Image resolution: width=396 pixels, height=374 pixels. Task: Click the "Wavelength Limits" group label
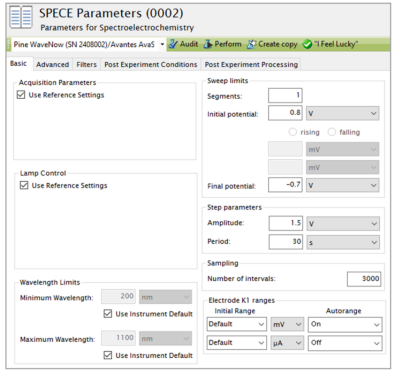[x=50, y=282]
